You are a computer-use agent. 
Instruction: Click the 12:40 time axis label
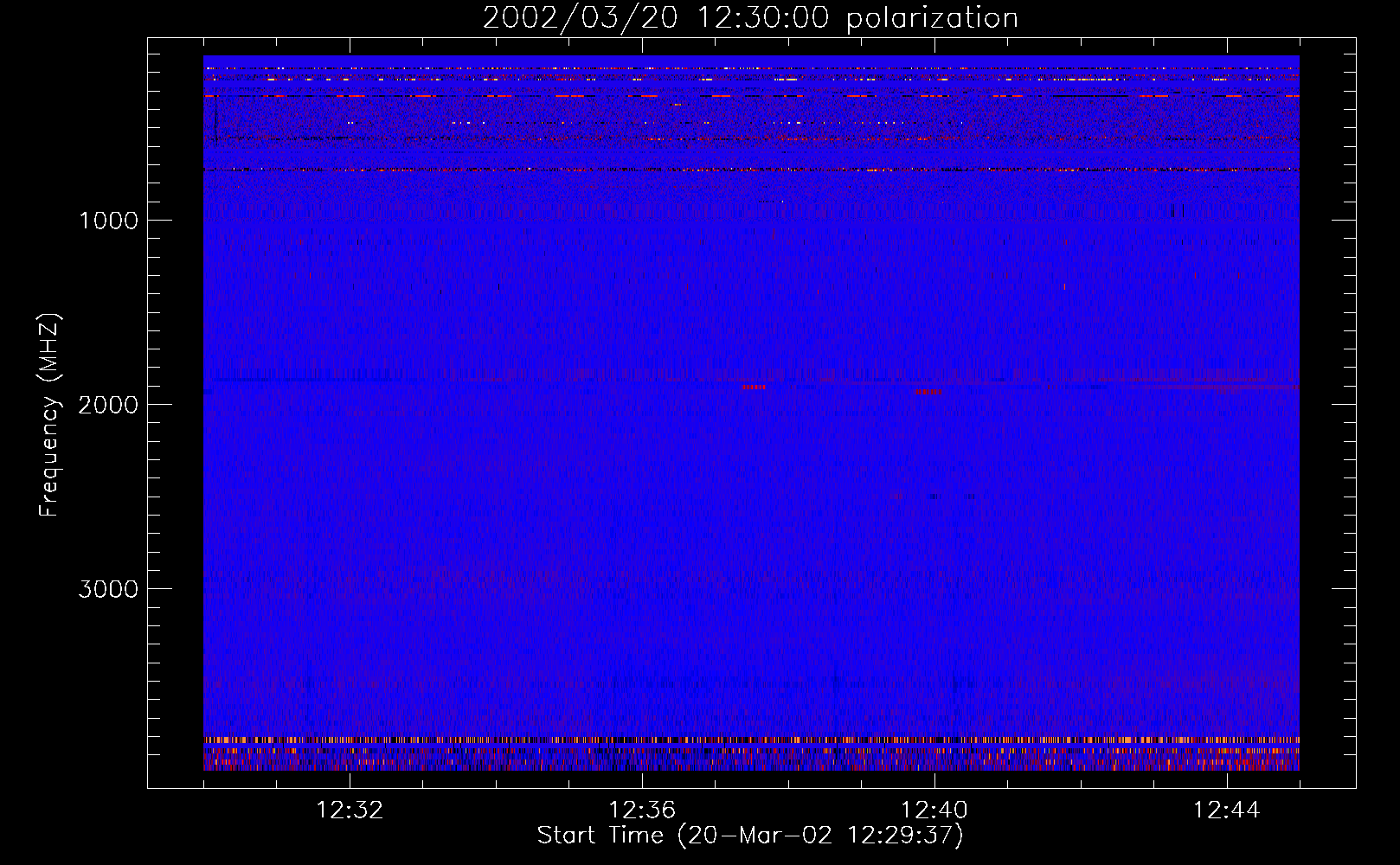pos(934,811)
